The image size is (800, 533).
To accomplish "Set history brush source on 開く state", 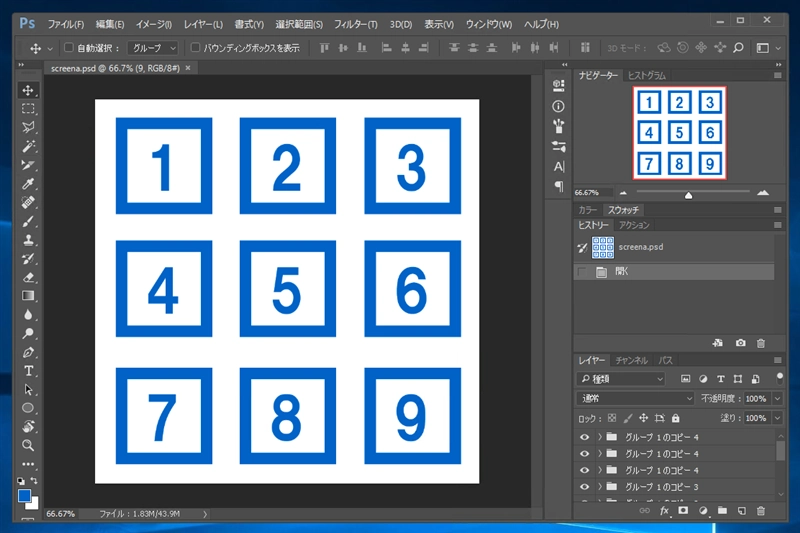I will (x=582, y=272).
